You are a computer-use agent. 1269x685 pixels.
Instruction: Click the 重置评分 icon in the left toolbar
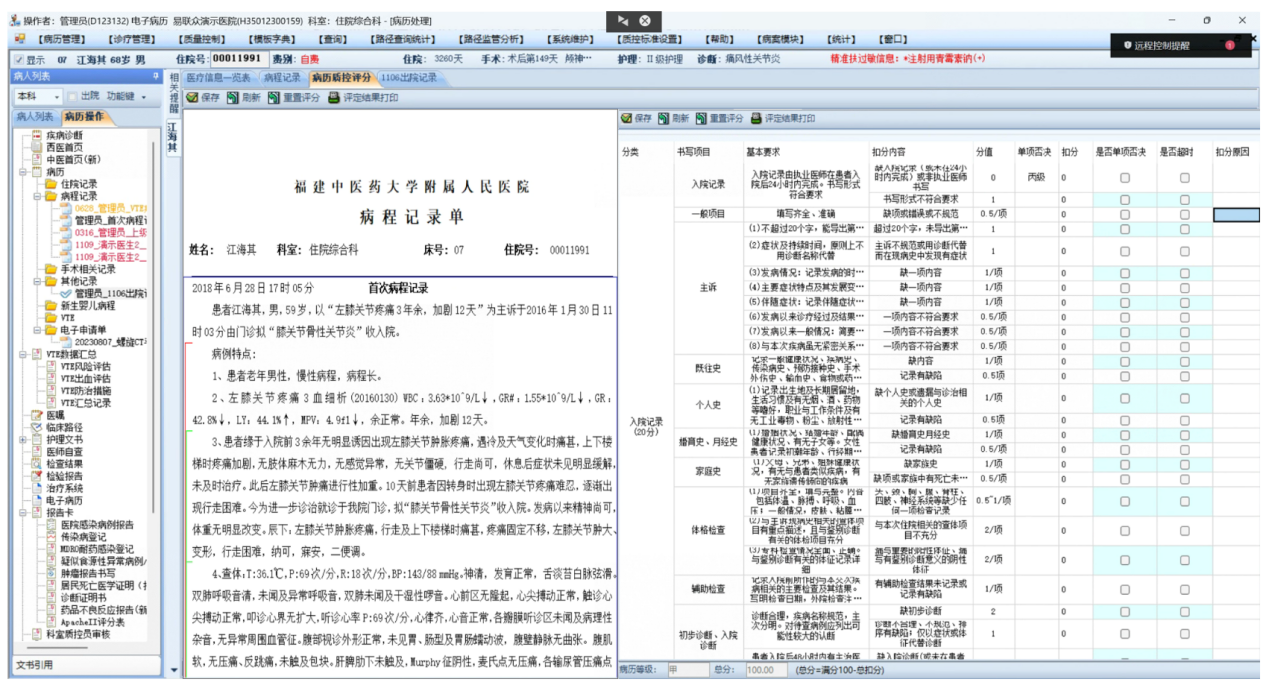tap(272, 98)
